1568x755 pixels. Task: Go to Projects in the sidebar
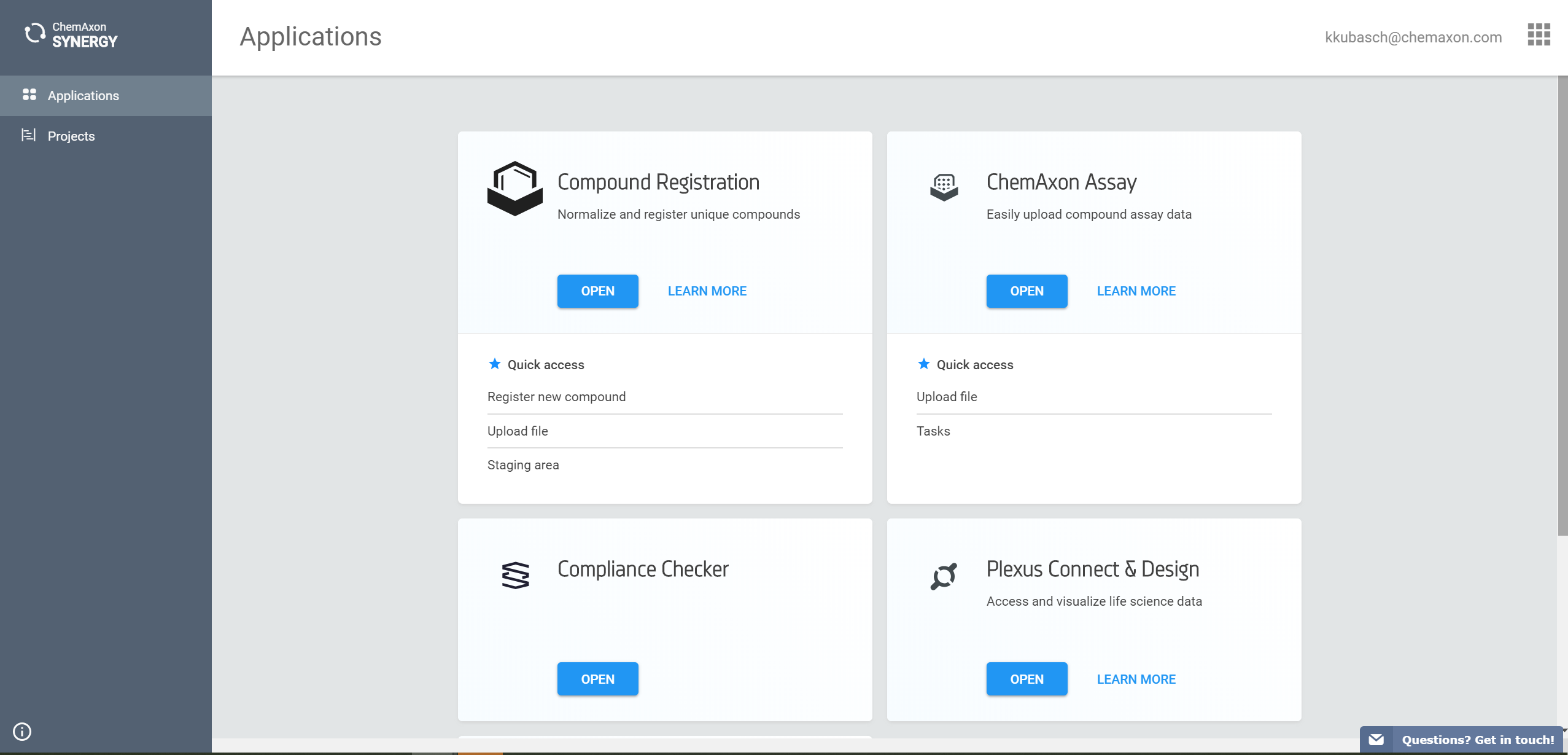point(71,136)
